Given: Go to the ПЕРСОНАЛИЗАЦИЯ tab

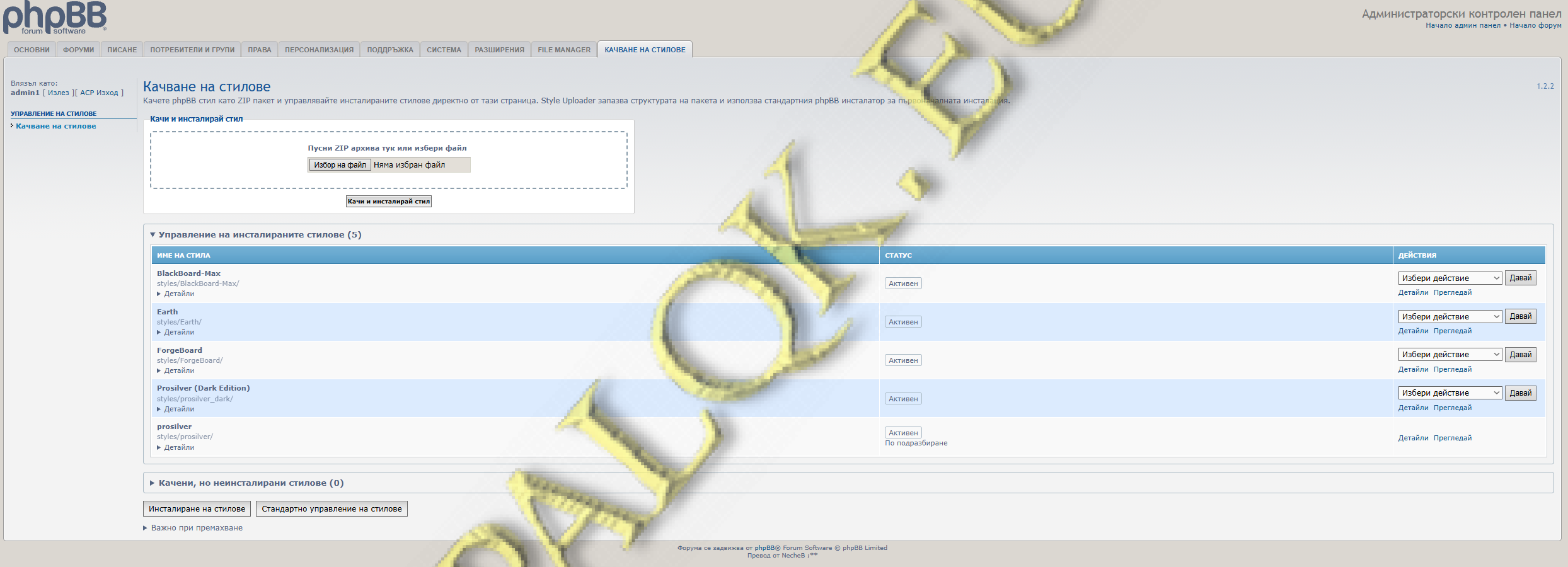Looking at the screenshot, I should [320, 50].
